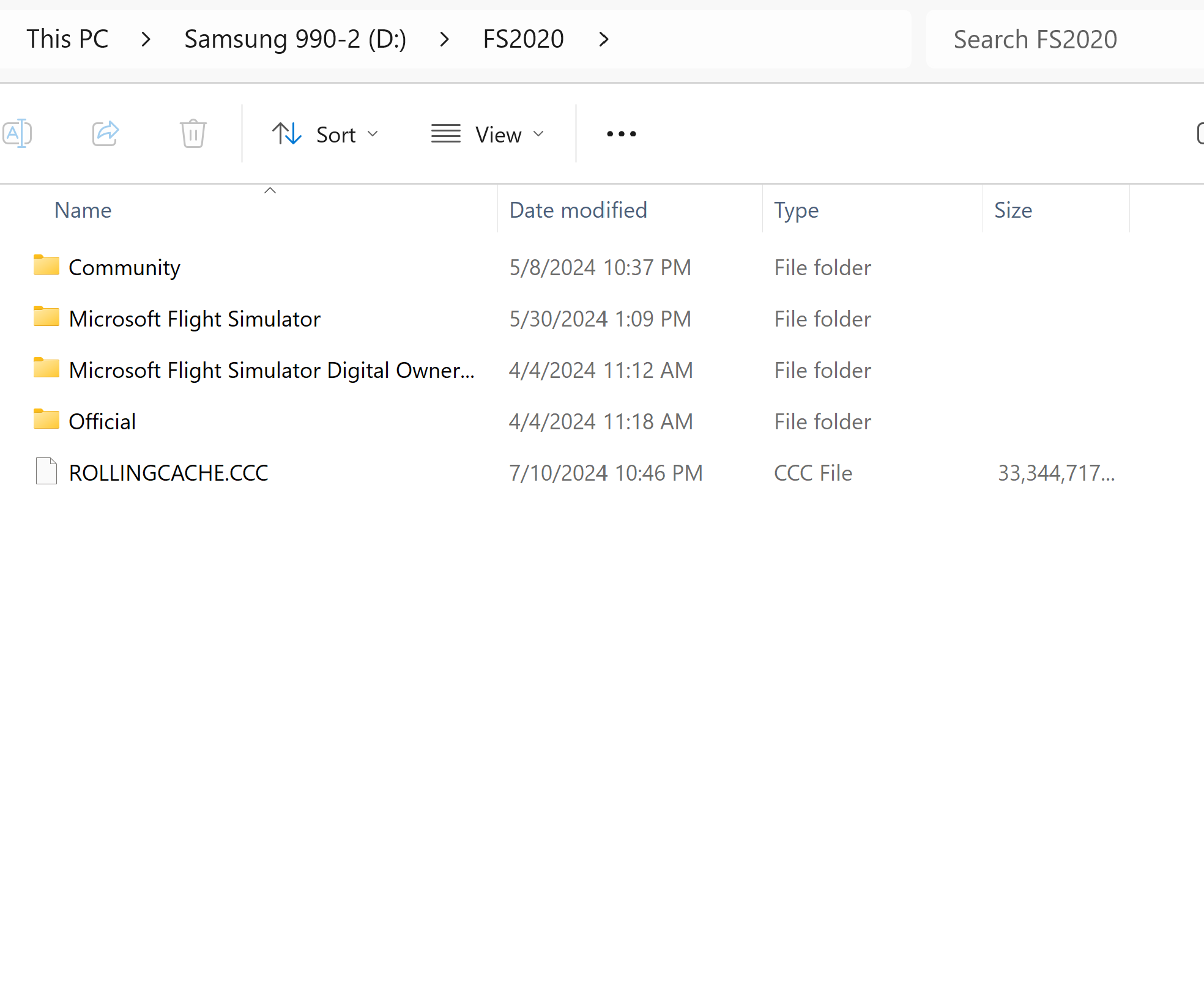Expand chevron after This PC breadcrumb

click(146, 40)
